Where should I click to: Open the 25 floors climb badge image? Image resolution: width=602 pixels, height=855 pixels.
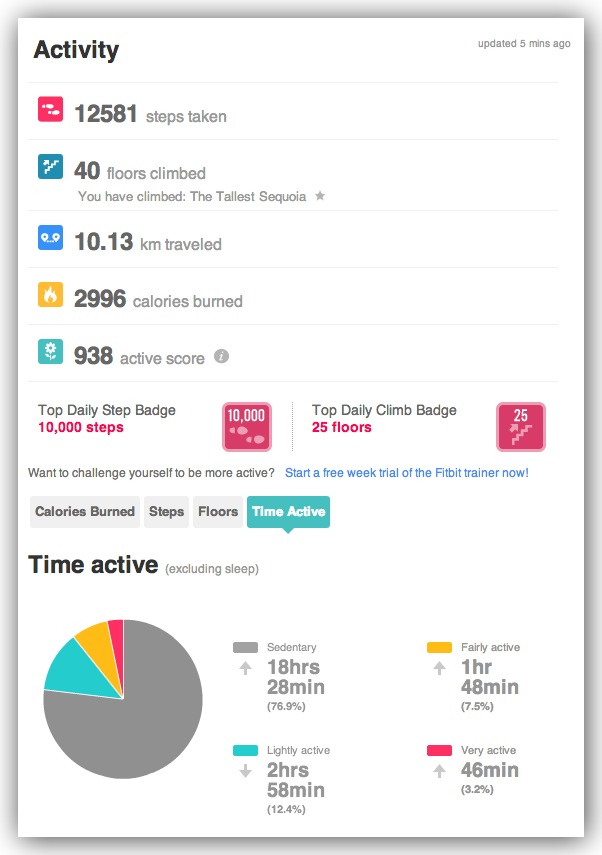pos(521,426)
